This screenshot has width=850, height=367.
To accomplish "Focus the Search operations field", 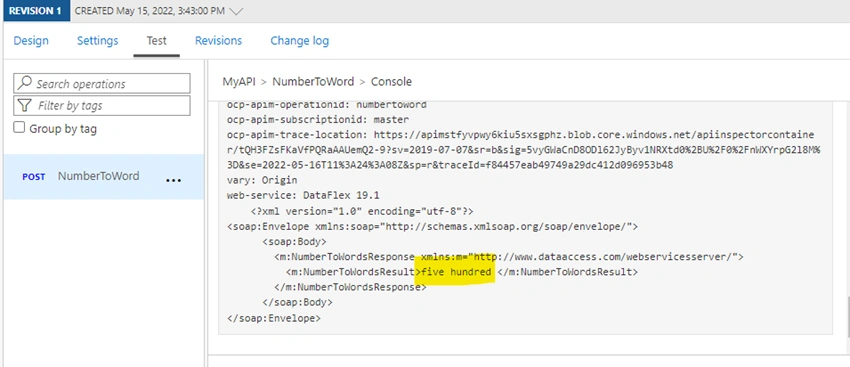I will click(x=102, y=83).
